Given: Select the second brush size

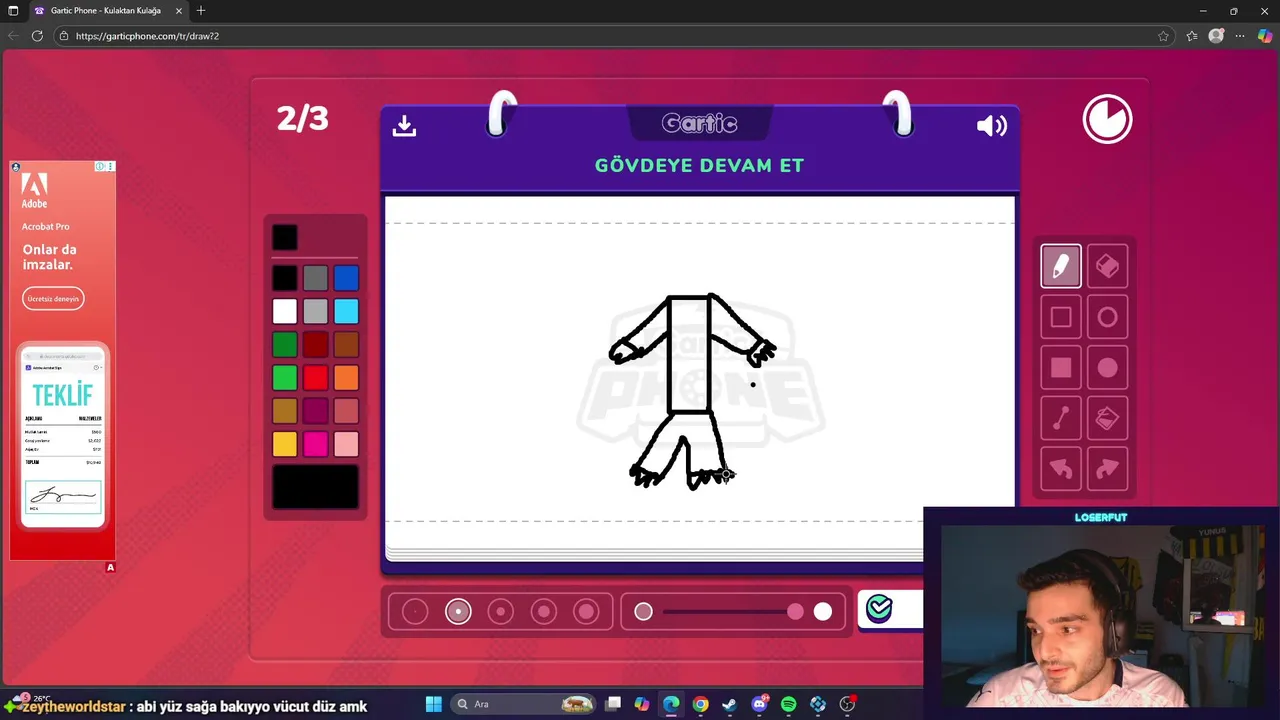Looking at the screenshot, I should pyautogui.click(x=458, y=611).
